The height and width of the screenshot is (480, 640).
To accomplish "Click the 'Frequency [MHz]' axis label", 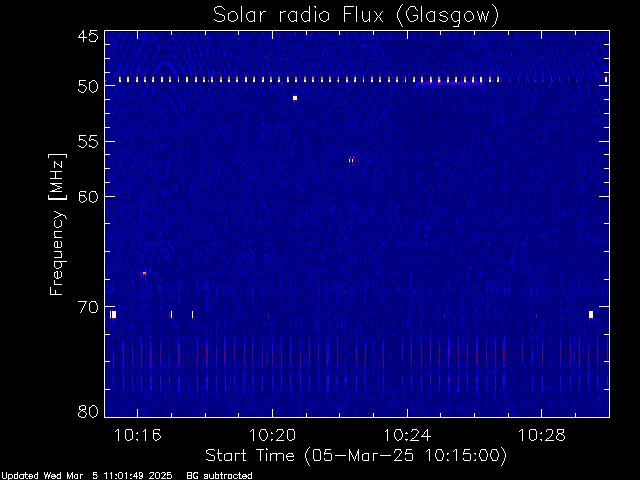I will 57,224.
